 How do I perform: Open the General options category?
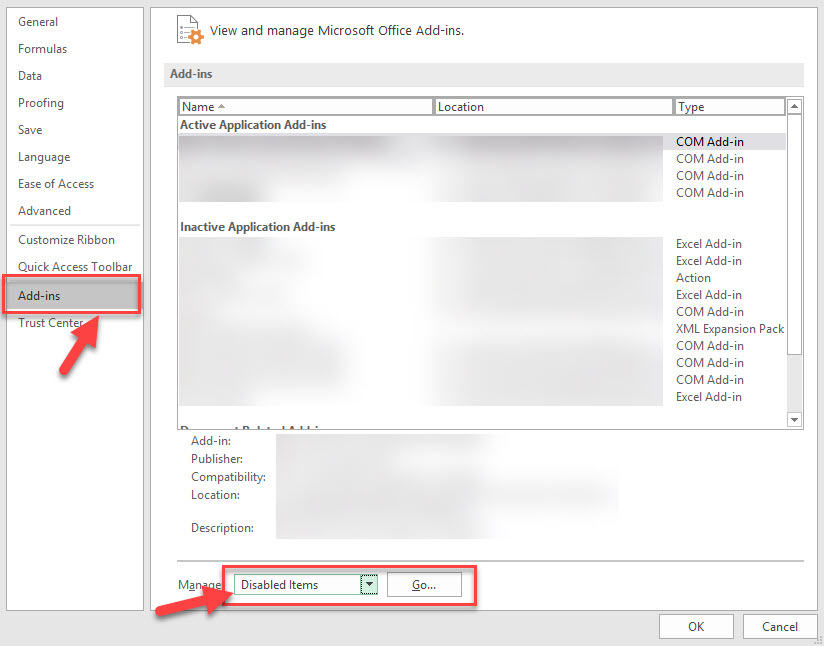38,22
